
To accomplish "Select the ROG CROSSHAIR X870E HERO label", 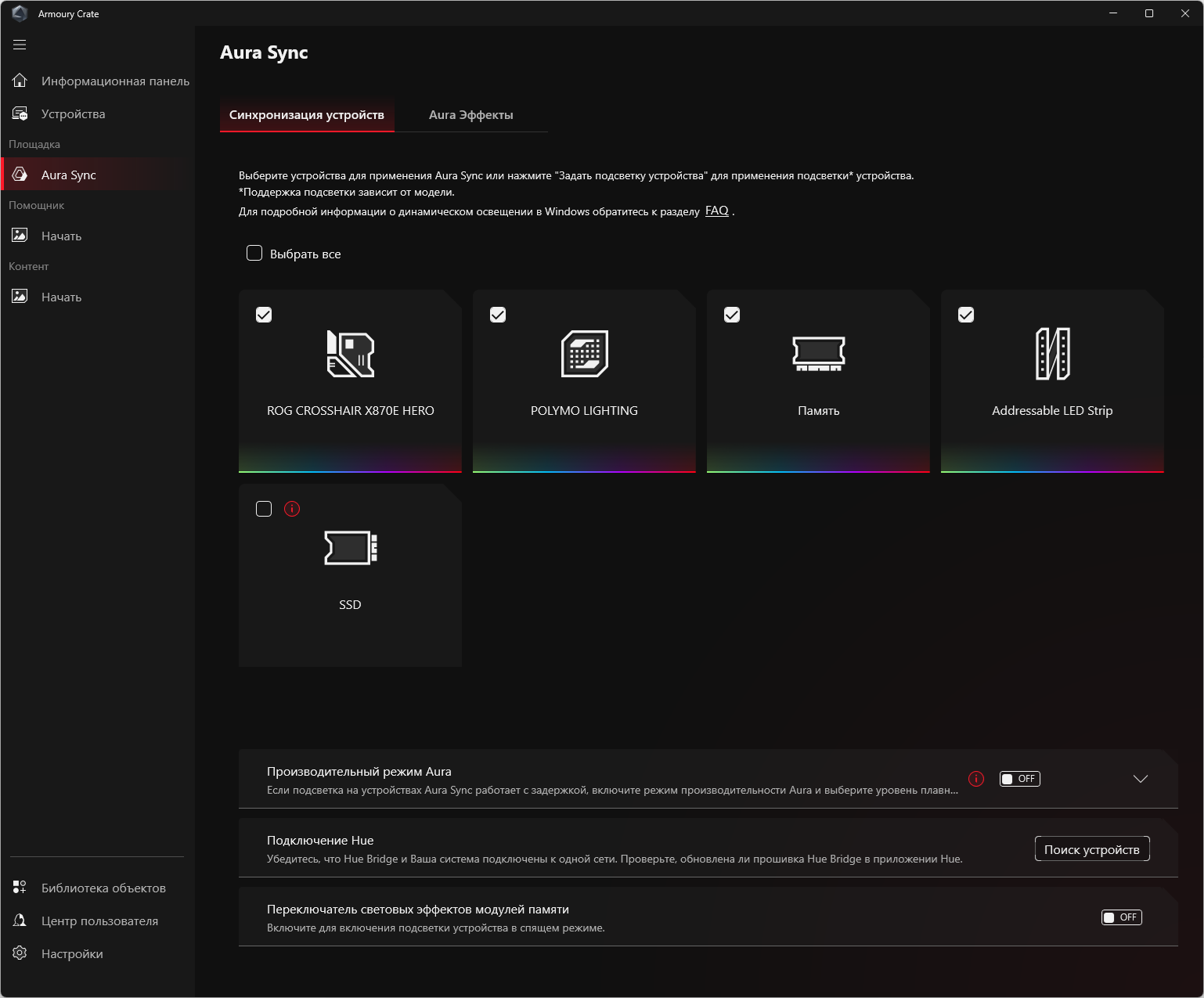I will coord(350,411).
